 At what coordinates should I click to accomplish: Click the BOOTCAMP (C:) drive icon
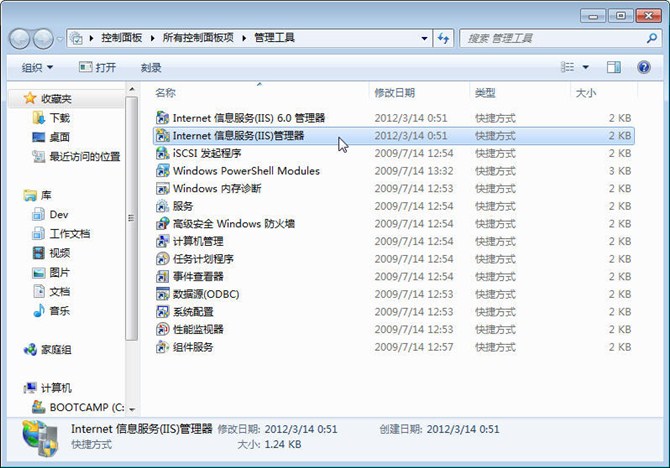point(38,407)
